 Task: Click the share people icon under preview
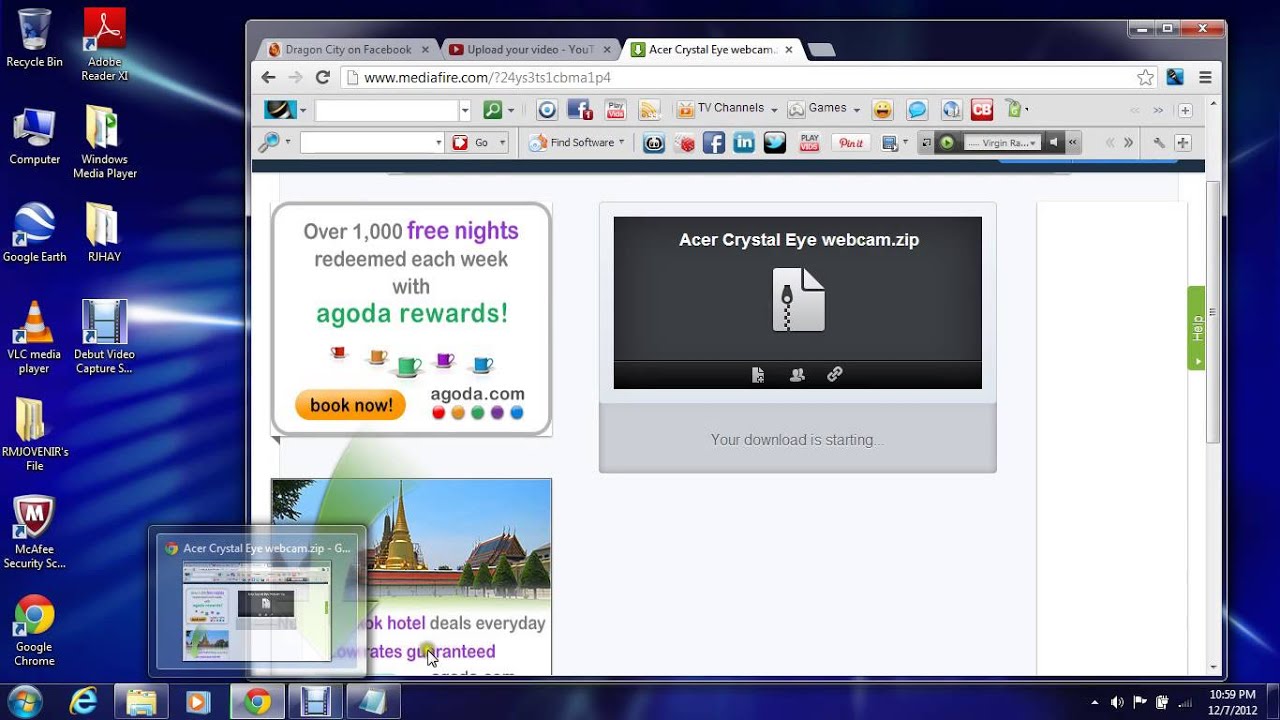click(797, 375)
